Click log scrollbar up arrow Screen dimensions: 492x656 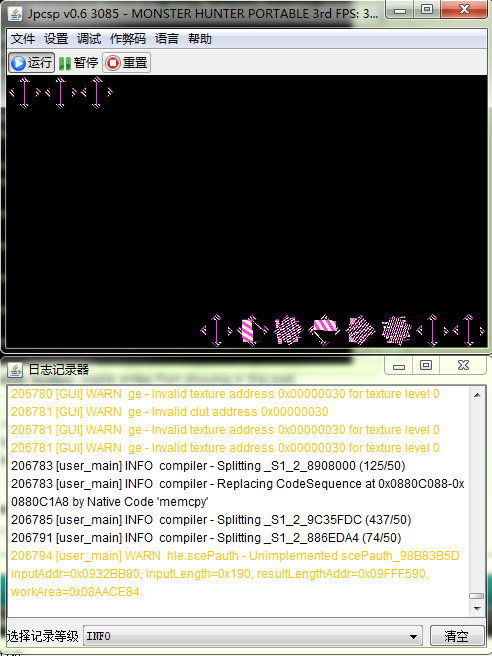(x=477, y=395)
